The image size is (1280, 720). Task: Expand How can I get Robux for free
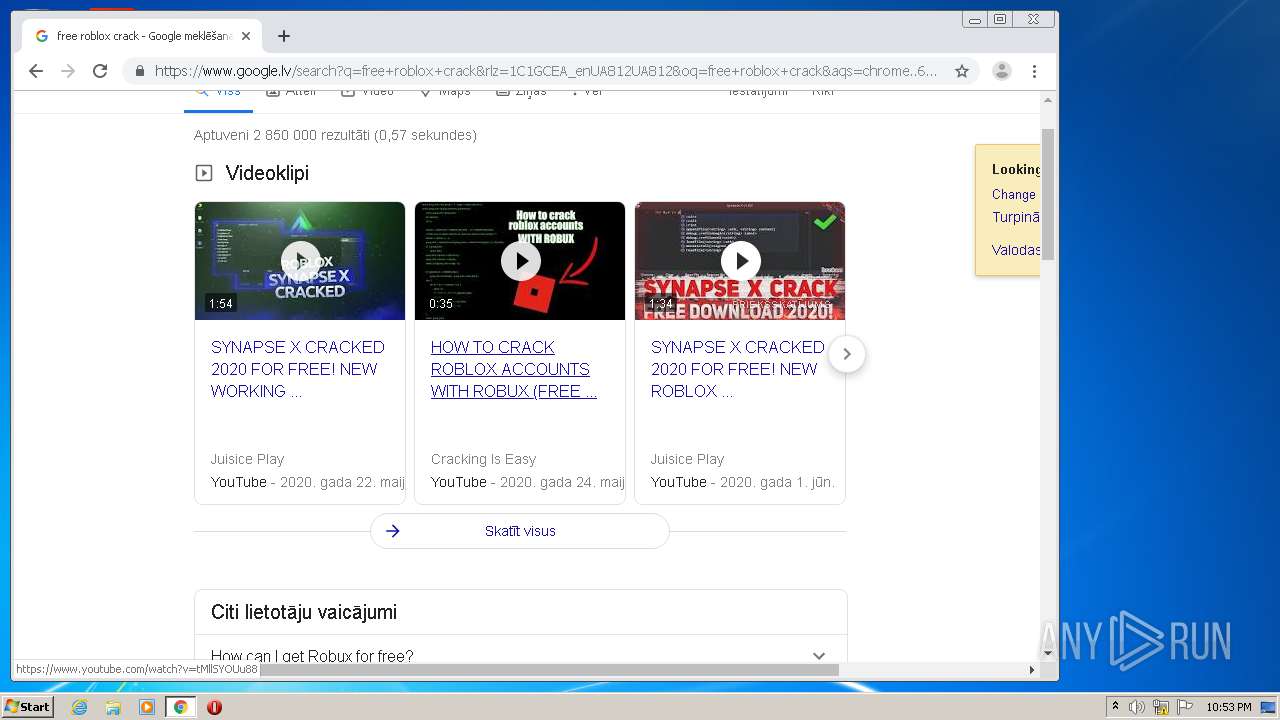pos(520,656)
